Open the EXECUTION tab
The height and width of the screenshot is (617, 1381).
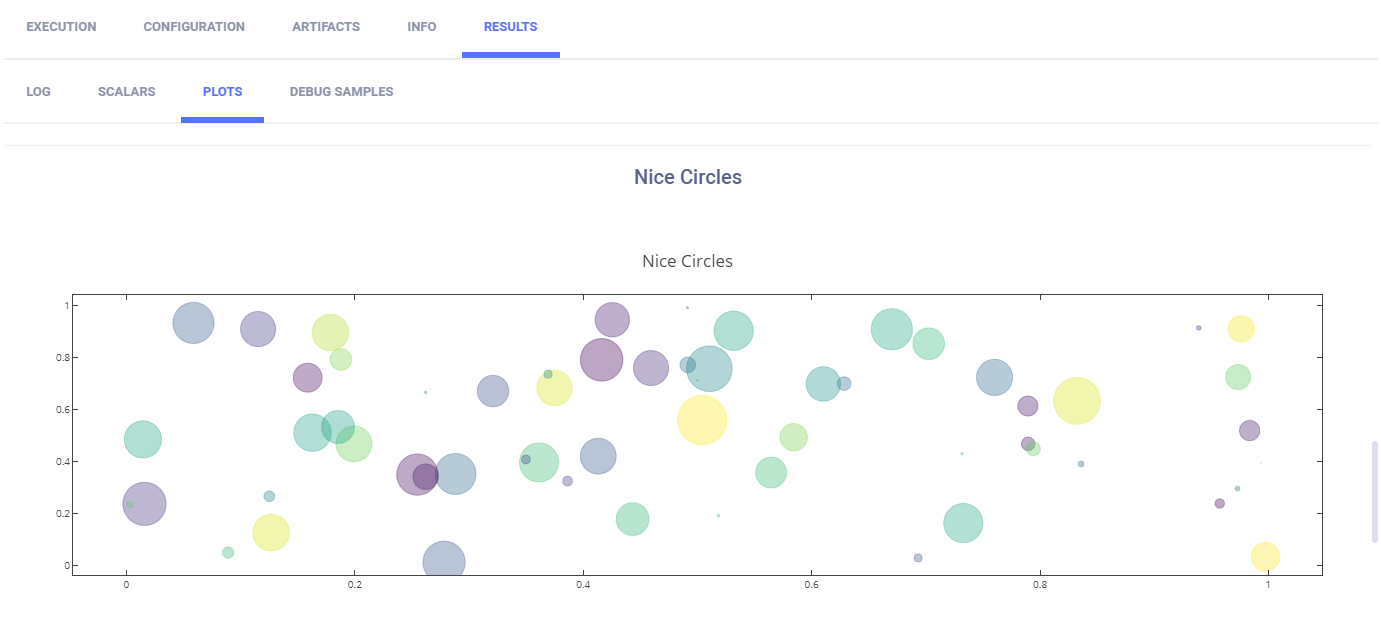tap(61, 27)
